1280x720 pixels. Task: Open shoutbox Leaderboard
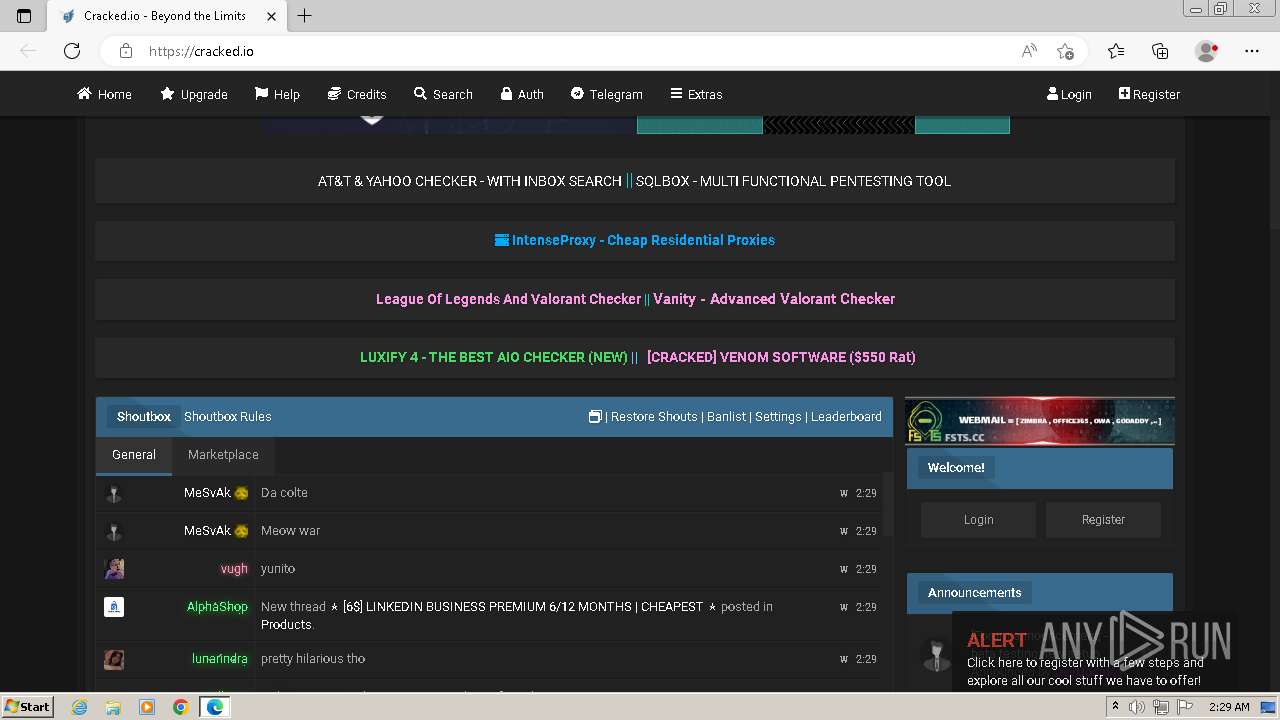click(846, 417)
